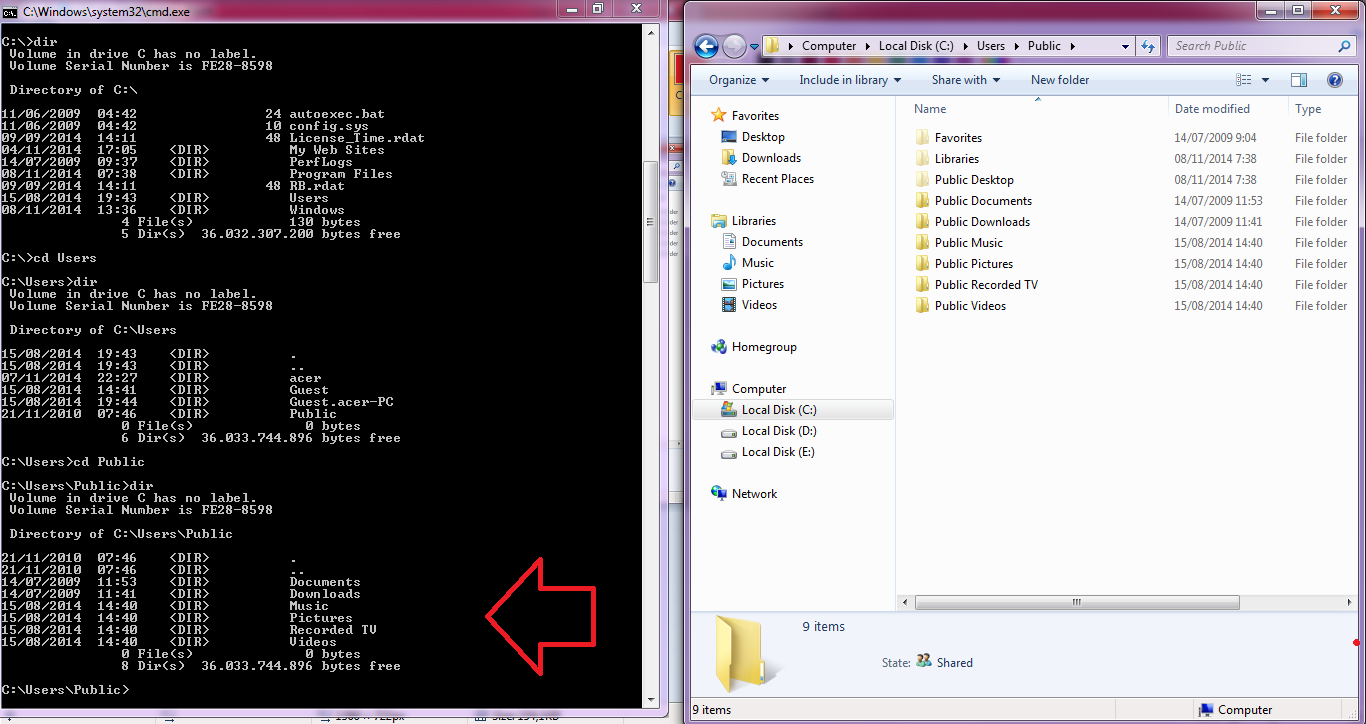Open the view options dropdown arrow
The height and width of the screenshot is (724, 1366).
click(x=1265, y=80)
